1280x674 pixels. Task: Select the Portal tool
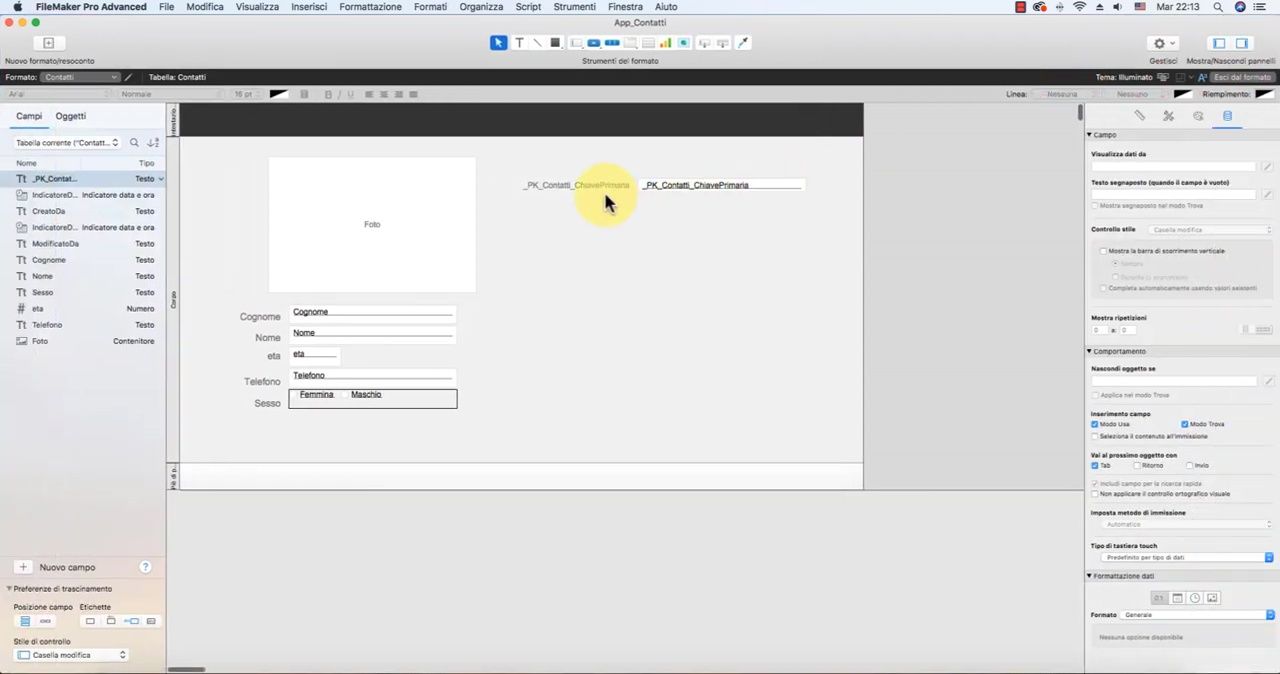(648, 43)
